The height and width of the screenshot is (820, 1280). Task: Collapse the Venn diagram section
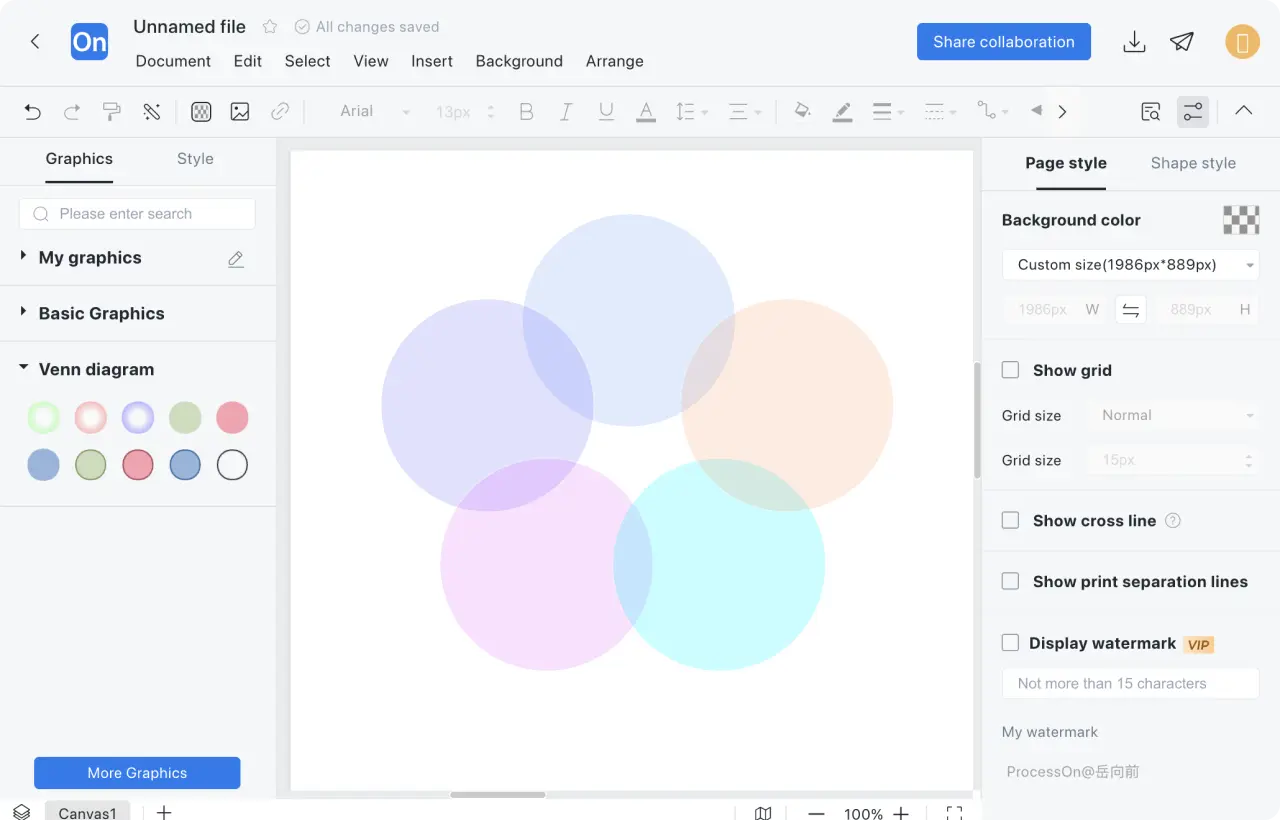click(x=24, y=369)
